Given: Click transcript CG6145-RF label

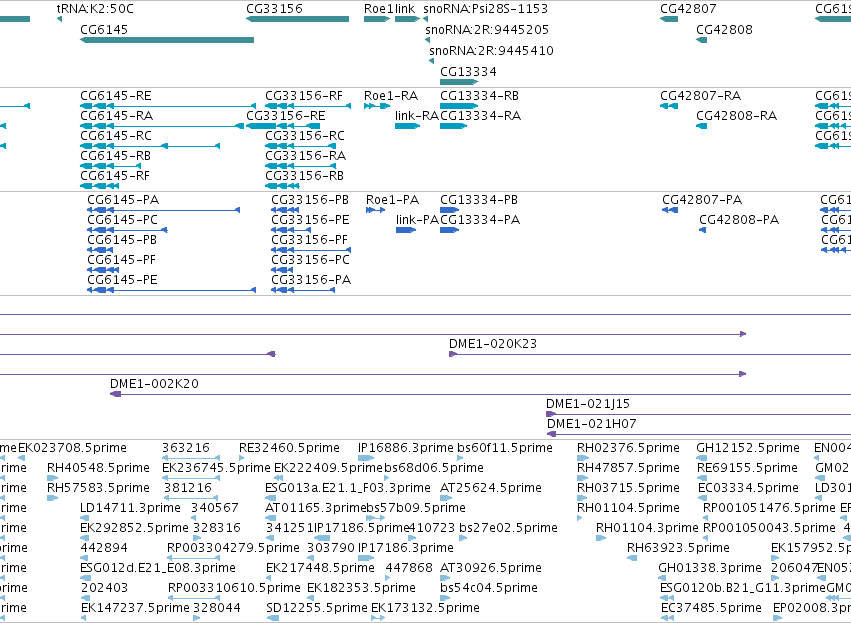Looking at the screenshot, I should point(115,176).
